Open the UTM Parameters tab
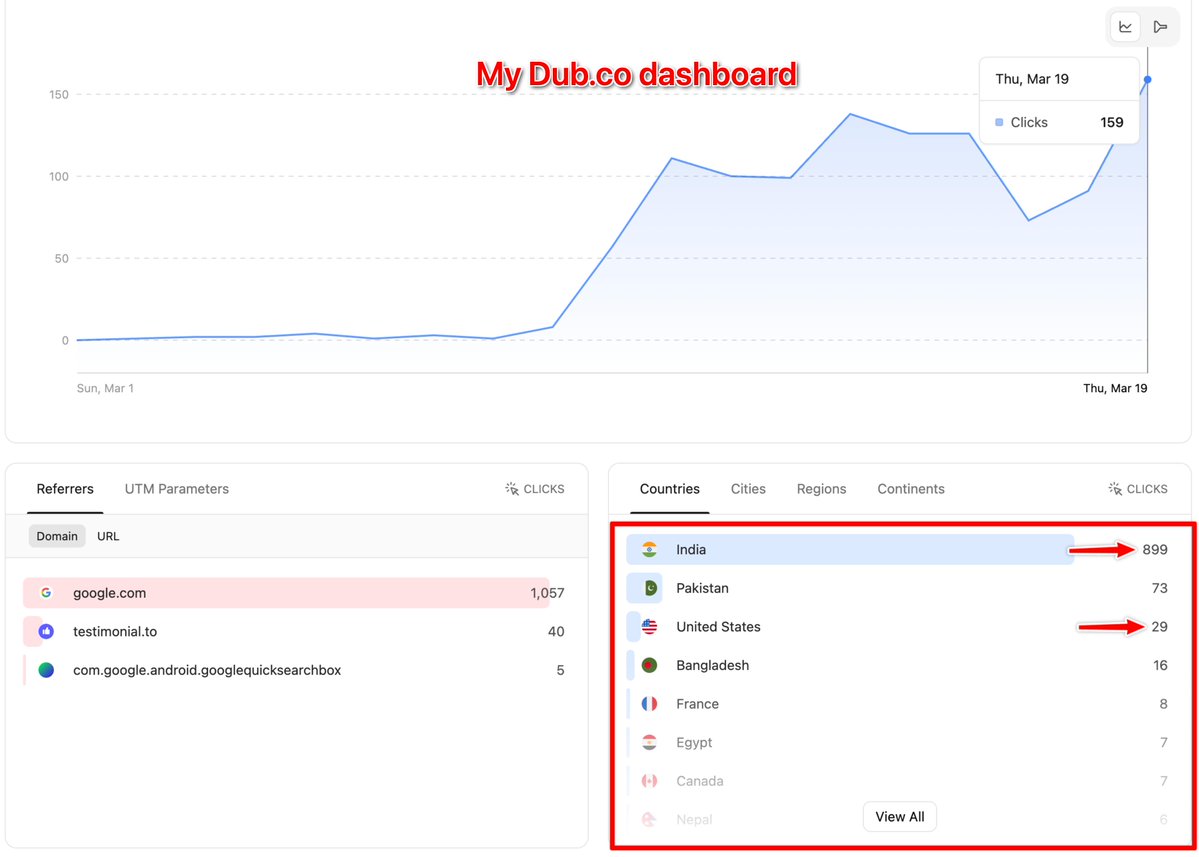The height and width of the screenshot is (857, 1199). (177, 489)
